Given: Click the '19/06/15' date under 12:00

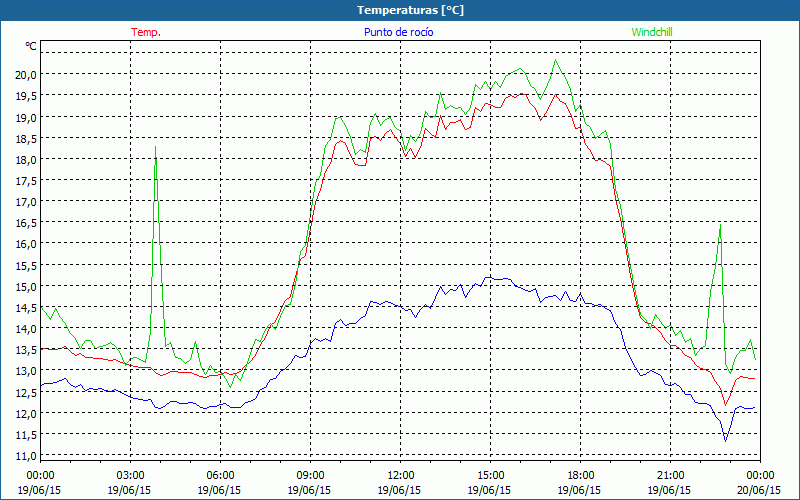Looking at the screenshot, I should click(399, 490).
